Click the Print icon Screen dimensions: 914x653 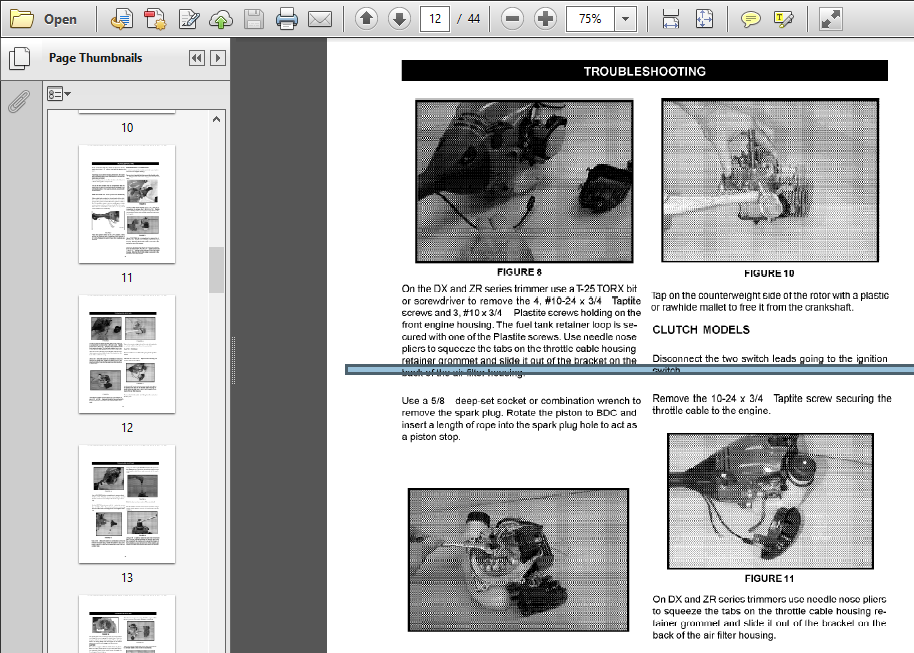coord(287,19)
